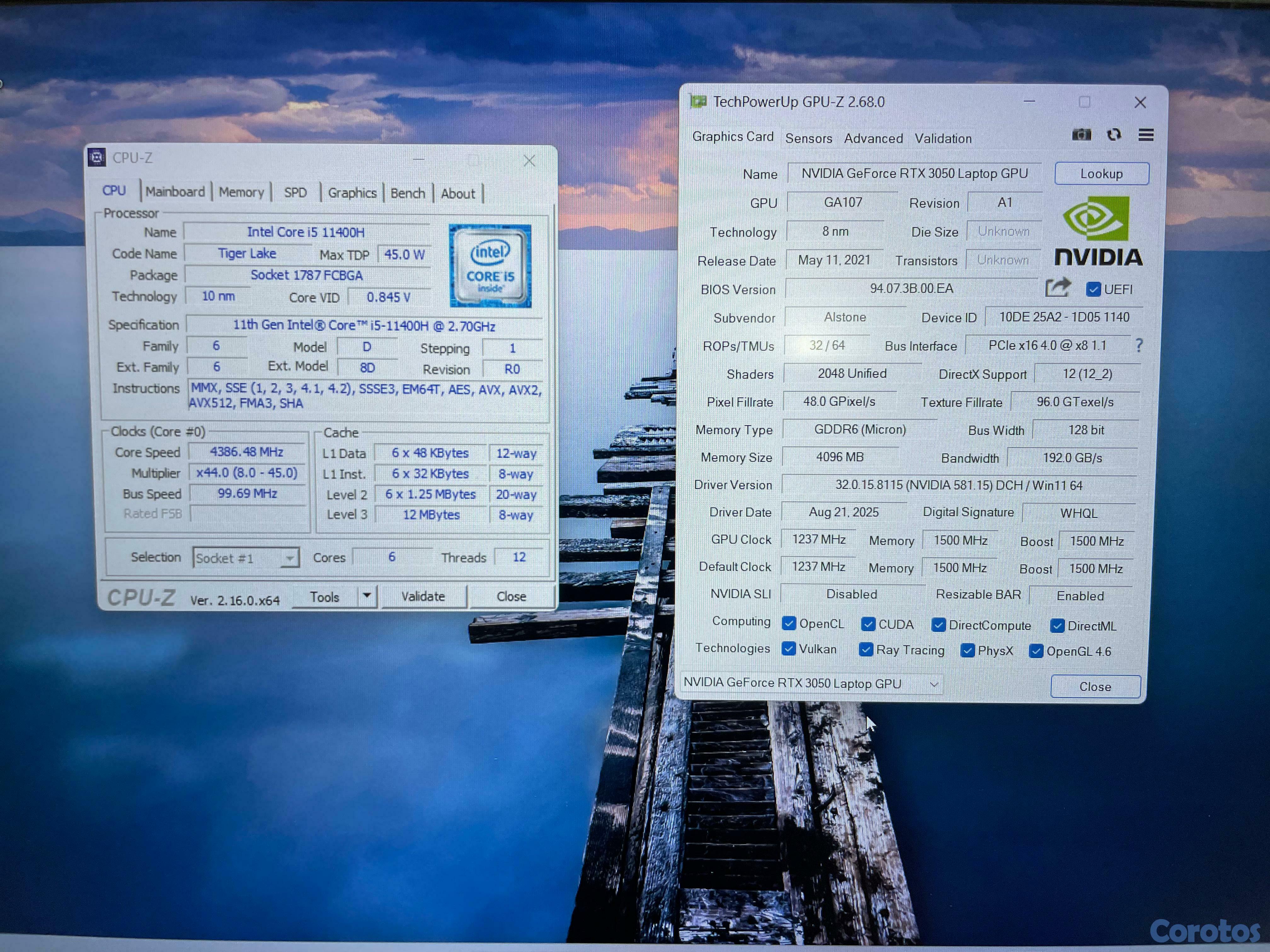Click the BIOS share/export arrow icon
Viewport: 1270px width, 952px height.
pyautogui.click(x=1058, y=287)
